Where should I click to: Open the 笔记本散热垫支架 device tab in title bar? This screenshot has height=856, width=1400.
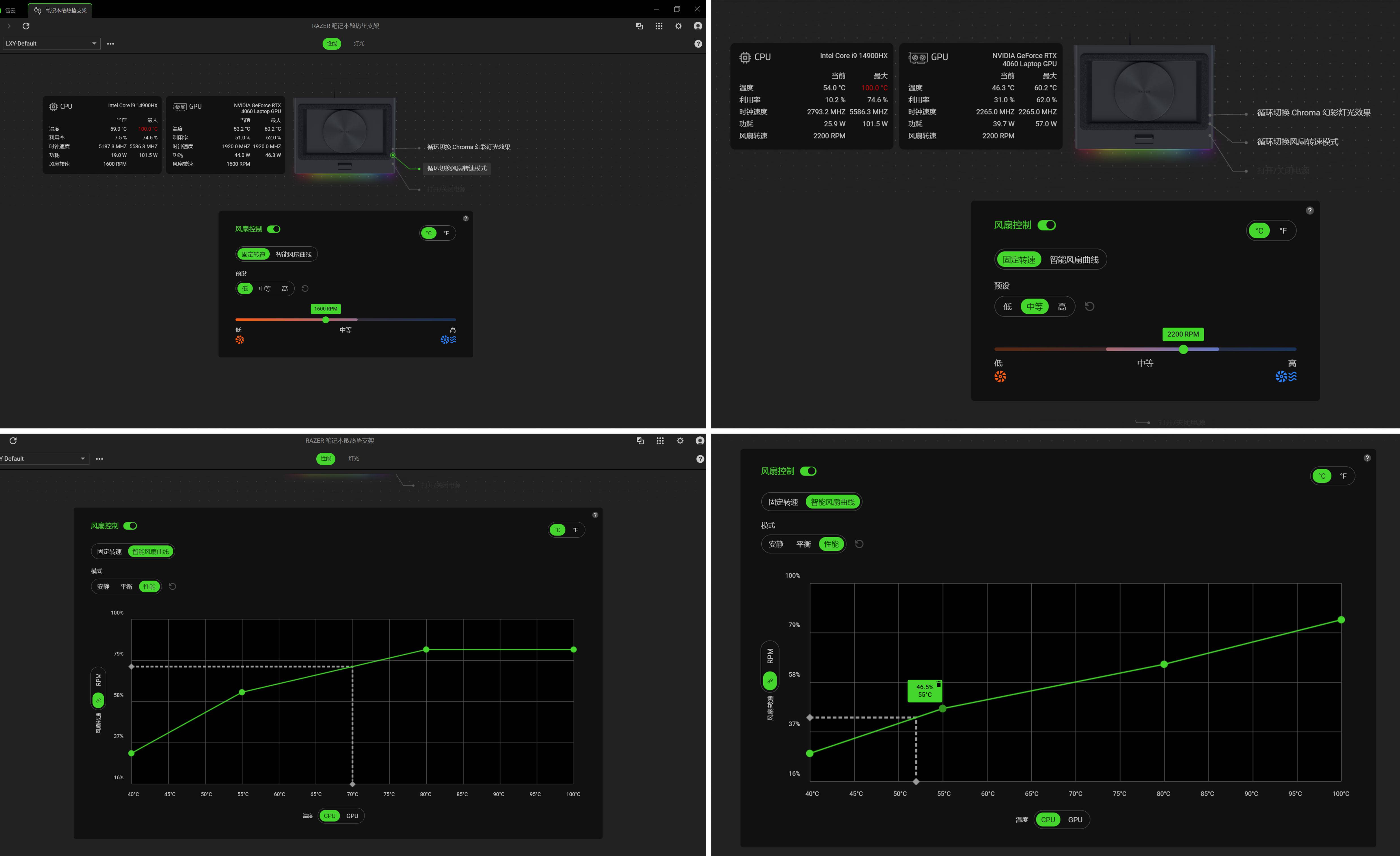60,10
